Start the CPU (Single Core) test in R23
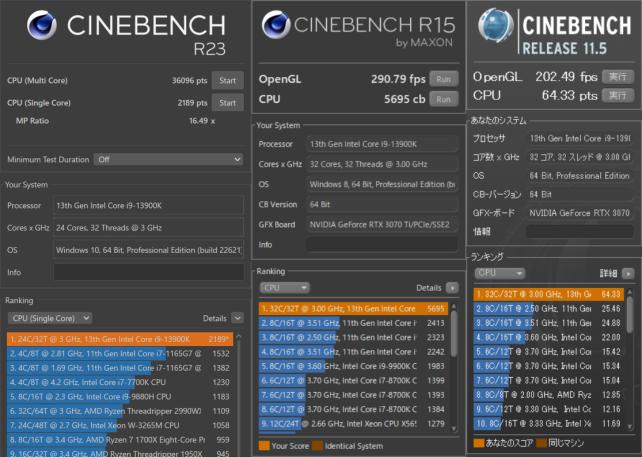Viewport: 642px width, 457px height. (x=227, y=103)
